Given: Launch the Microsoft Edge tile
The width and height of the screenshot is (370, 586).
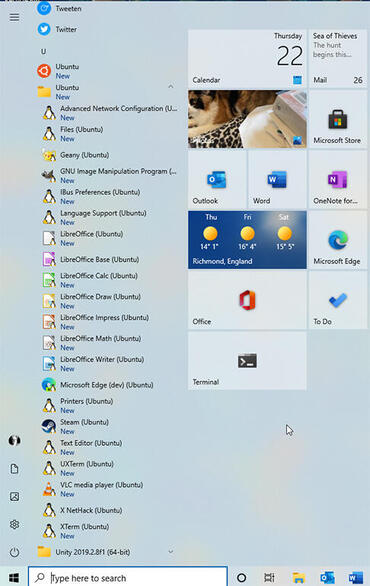Looking at the screenshot, I should pyautogui.click(x=338, y=240).
